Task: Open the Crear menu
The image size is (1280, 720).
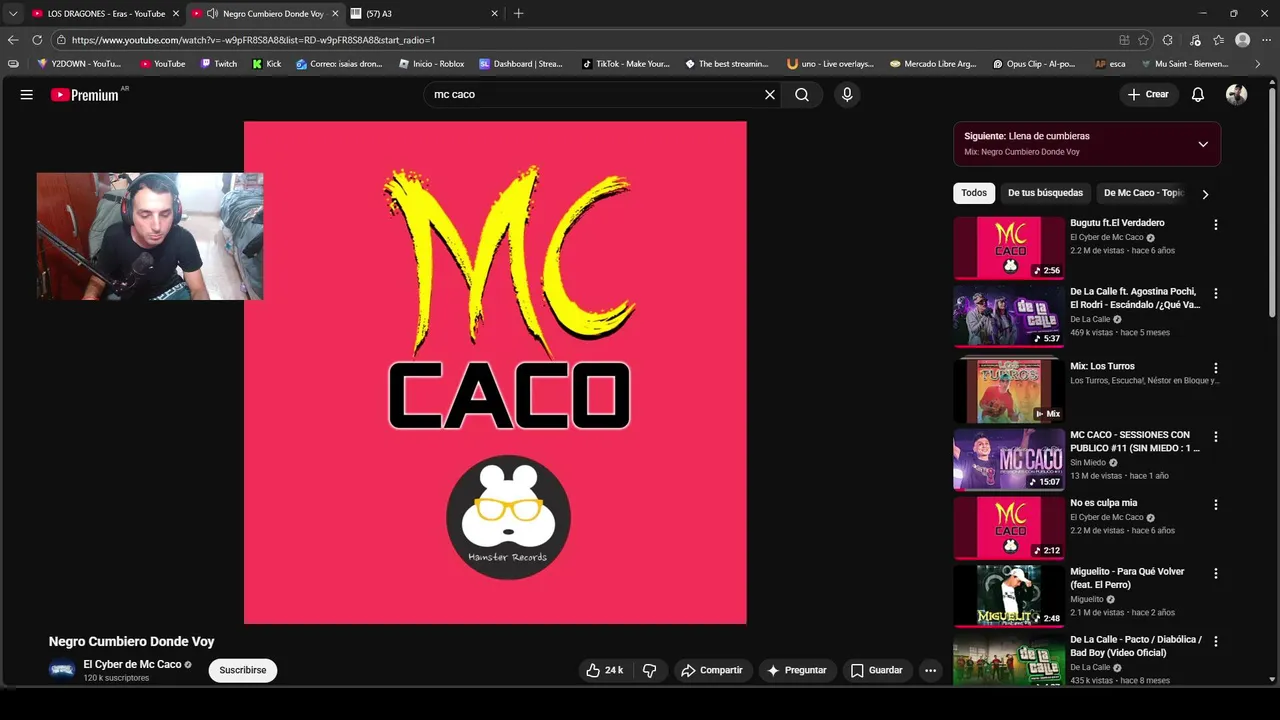Action: click(1148, 95)
